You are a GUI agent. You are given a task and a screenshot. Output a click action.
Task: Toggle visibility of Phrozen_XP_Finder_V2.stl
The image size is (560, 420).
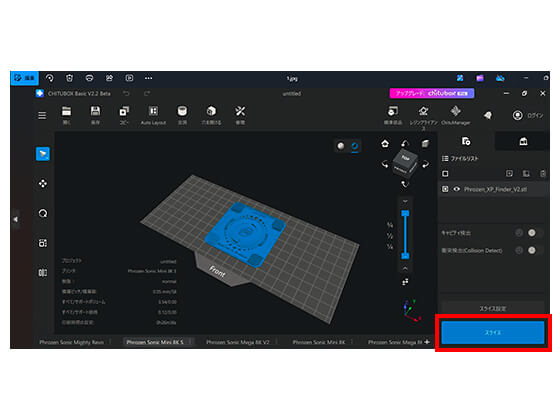point(457,189)
